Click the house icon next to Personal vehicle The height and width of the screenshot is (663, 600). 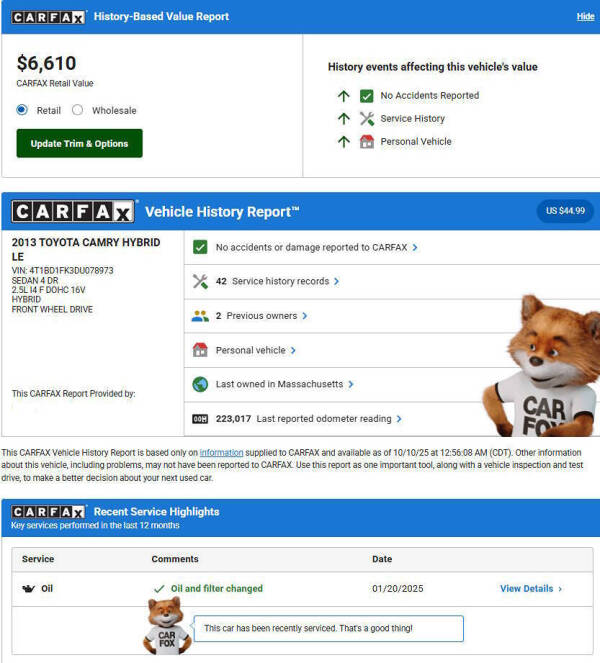point(200,350)
